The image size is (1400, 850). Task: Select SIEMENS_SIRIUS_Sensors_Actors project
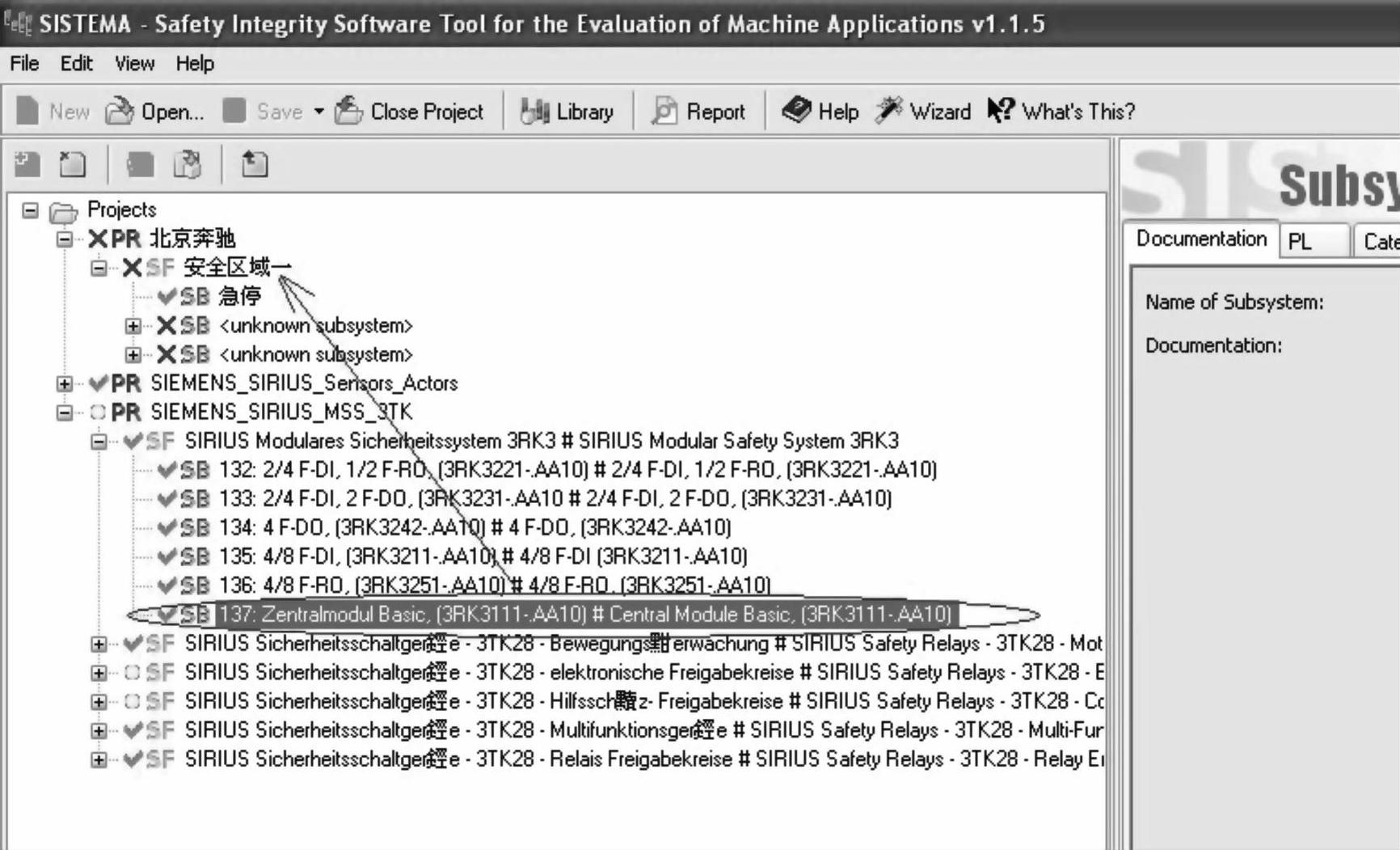tap(304, 383)
